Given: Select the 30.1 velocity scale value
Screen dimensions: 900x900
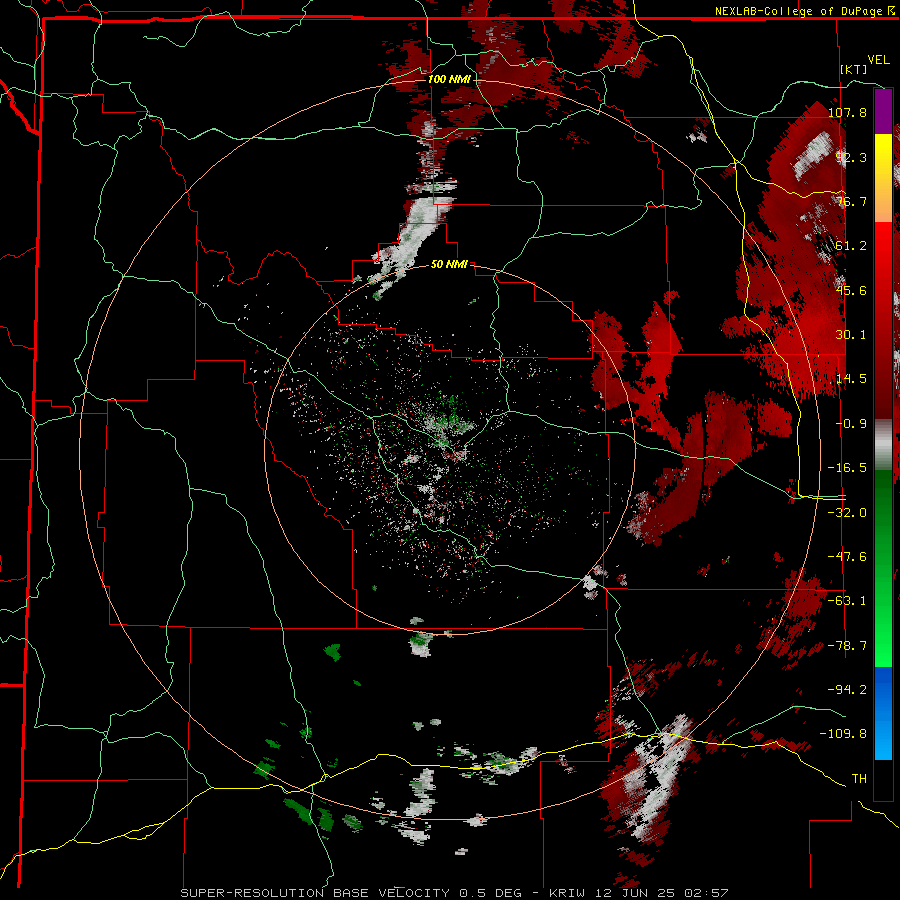Looking at the screenshot, I should 851,335.
